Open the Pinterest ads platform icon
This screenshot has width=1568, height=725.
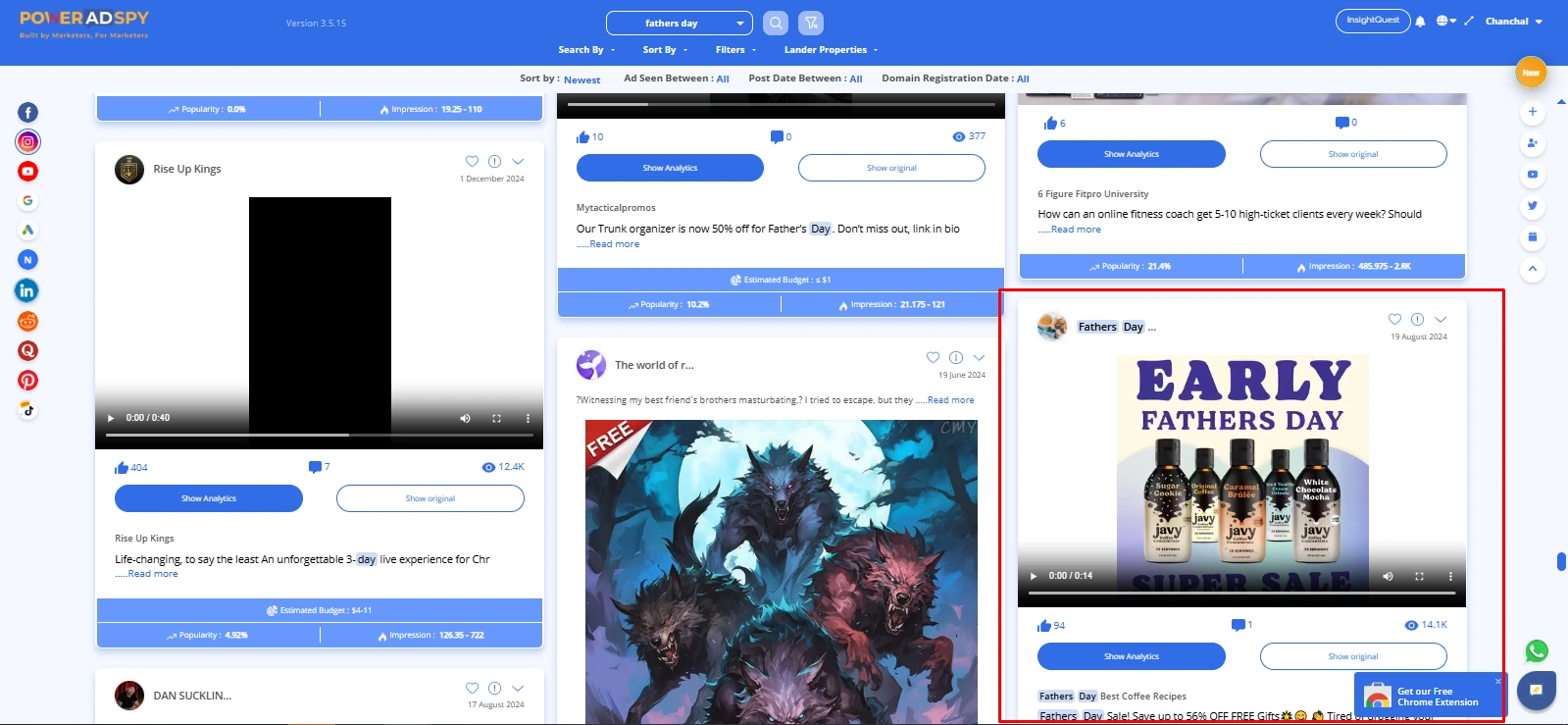click(x=27, y=381)
